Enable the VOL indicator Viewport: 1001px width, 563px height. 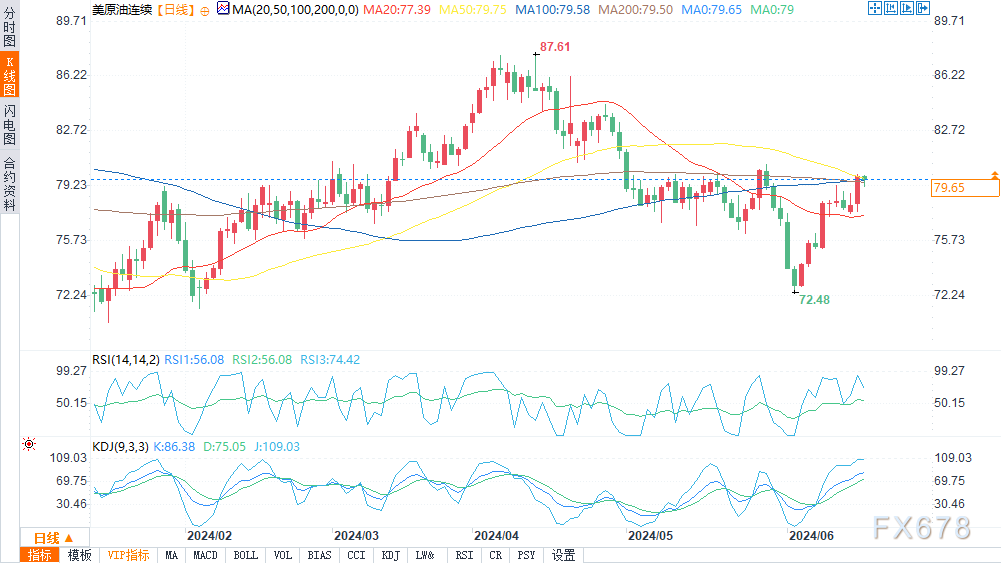click(x=283, y=555)
